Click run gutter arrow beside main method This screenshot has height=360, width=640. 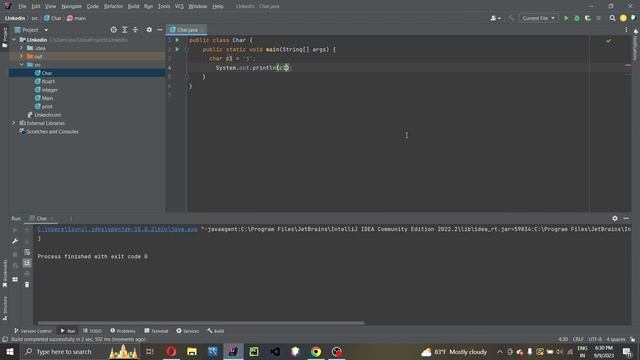point(177,49)
